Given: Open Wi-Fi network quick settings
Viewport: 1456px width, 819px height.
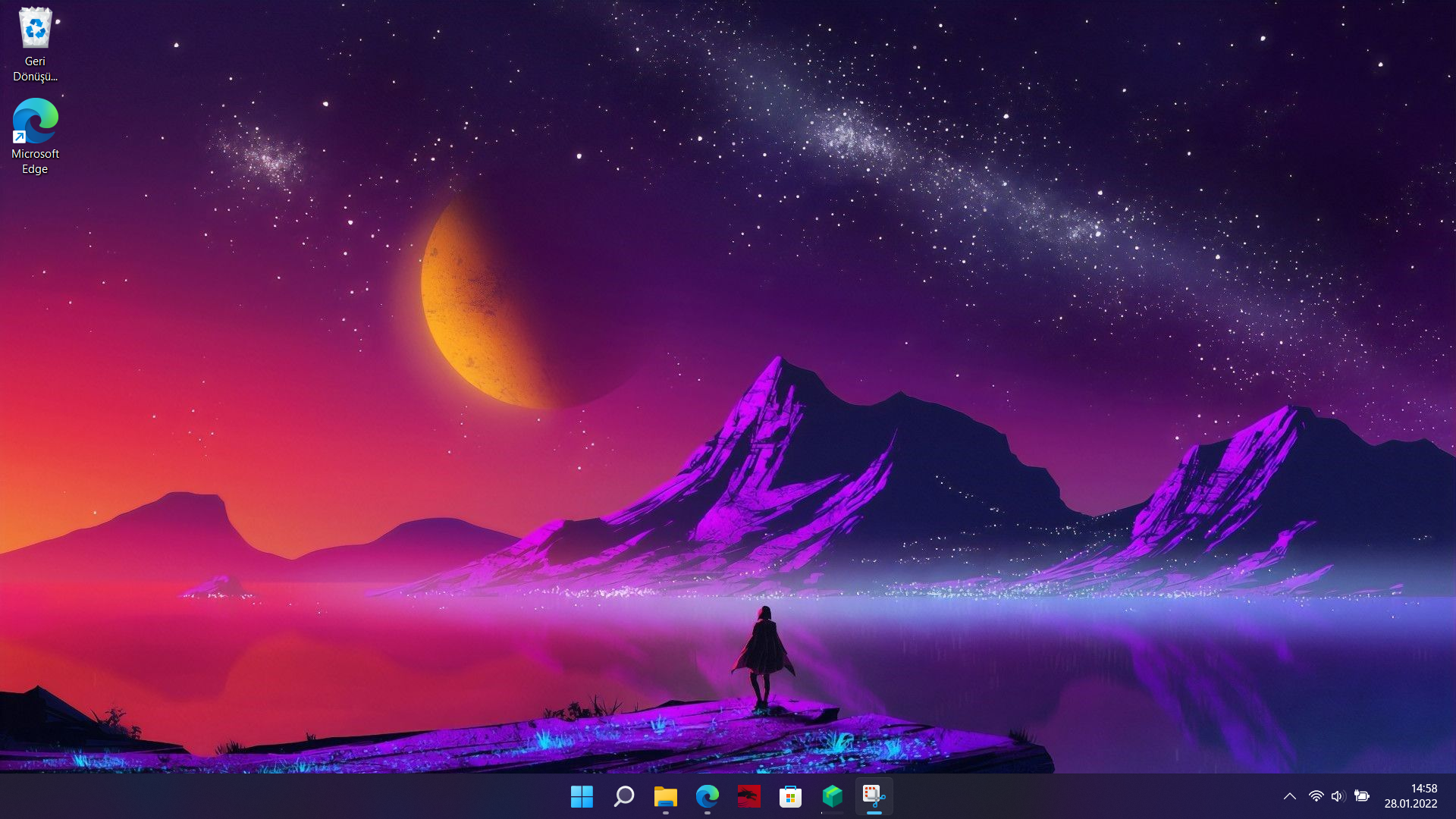Looking at the screenshot, I should click(1316, 796).
